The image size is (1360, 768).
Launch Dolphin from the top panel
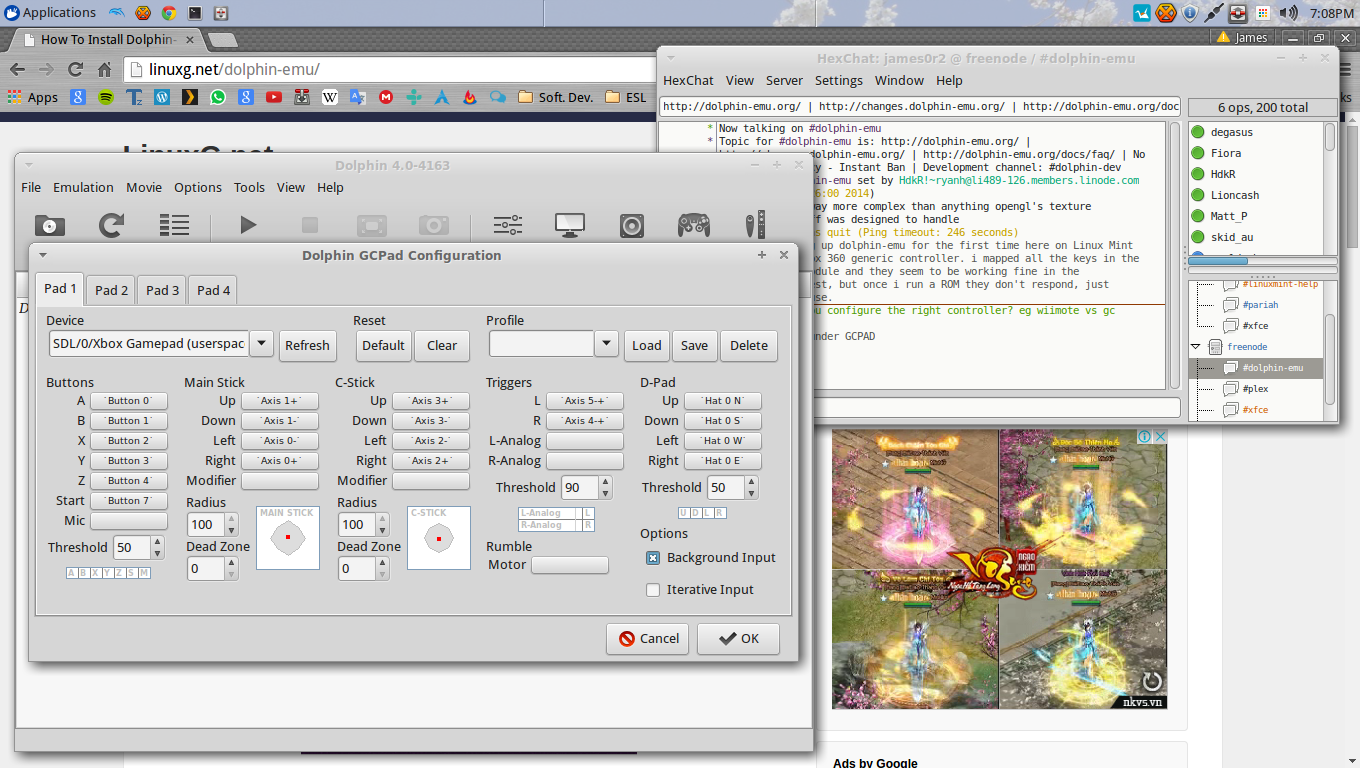coord(117,13)
